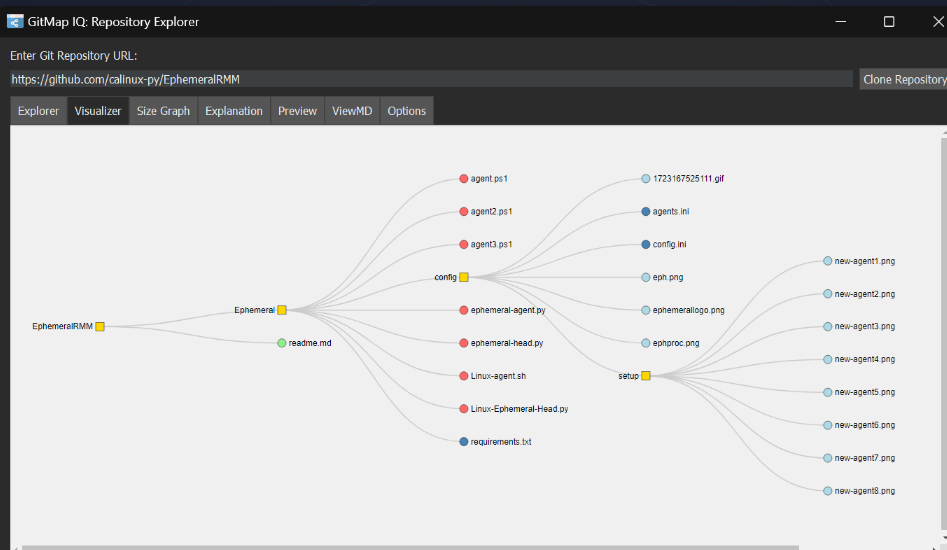This screenshot has width=947, height=550.
Task: Select the new-agent5.png node circle
Action: click(x=827, y=392)
